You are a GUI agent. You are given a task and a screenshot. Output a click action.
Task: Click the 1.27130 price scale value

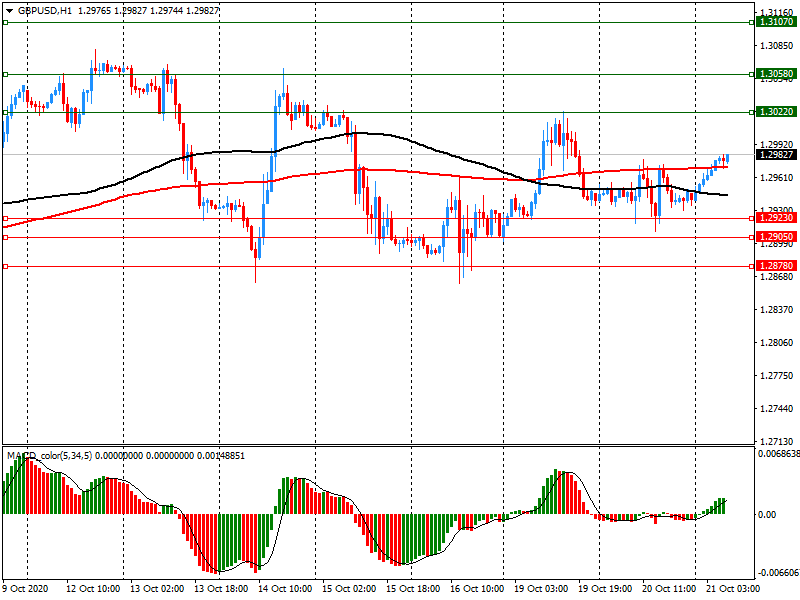click(x=777, y=441)
